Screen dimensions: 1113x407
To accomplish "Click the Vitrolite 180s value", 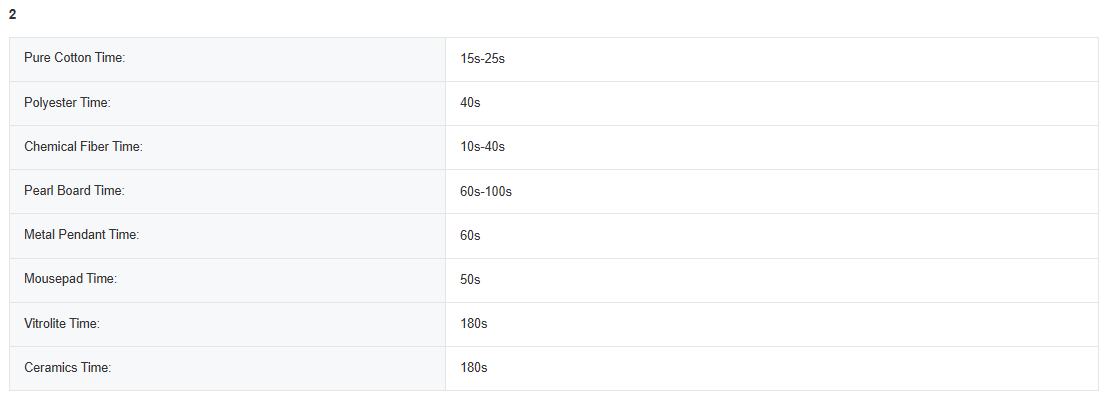I will click(x=473, y=323).
